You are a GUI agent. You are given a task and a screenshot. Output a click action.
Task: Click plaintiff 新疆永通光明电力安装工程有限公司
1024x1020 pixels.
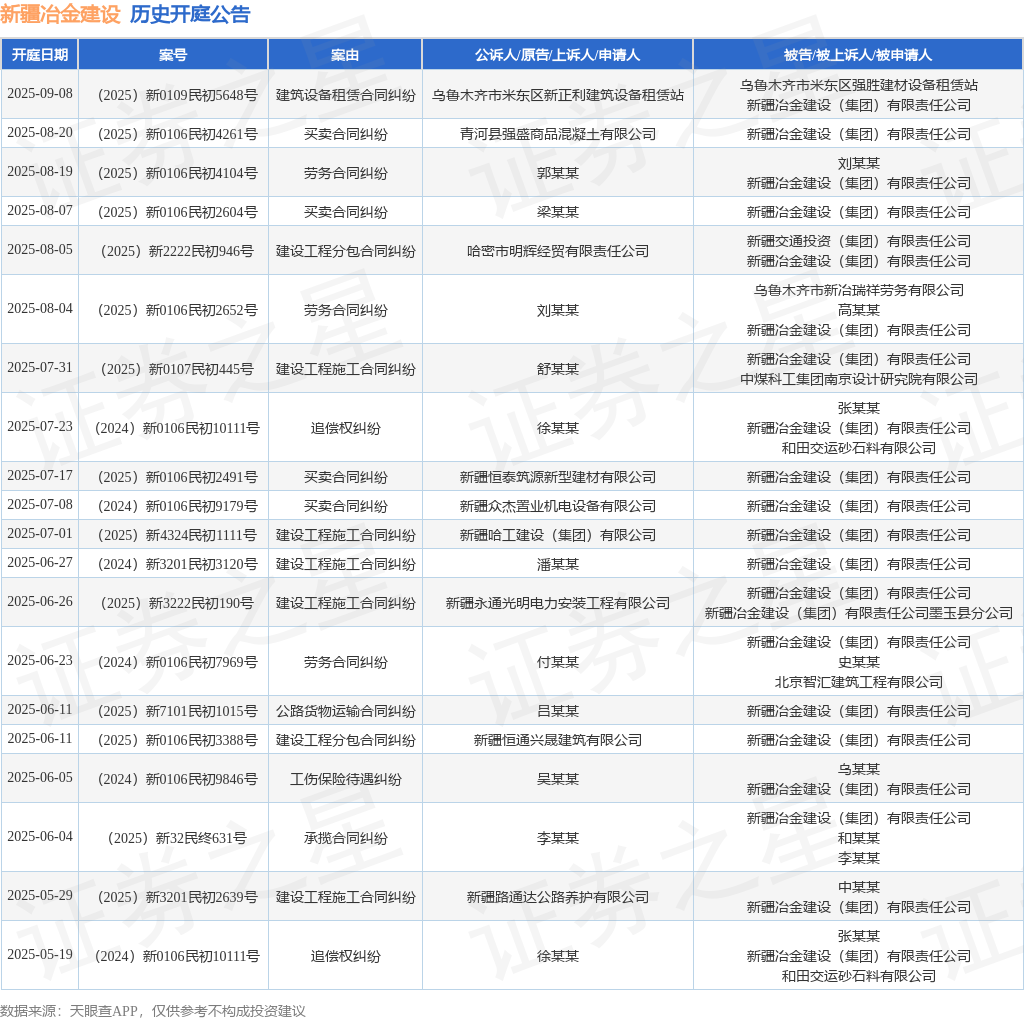point(558,604)
